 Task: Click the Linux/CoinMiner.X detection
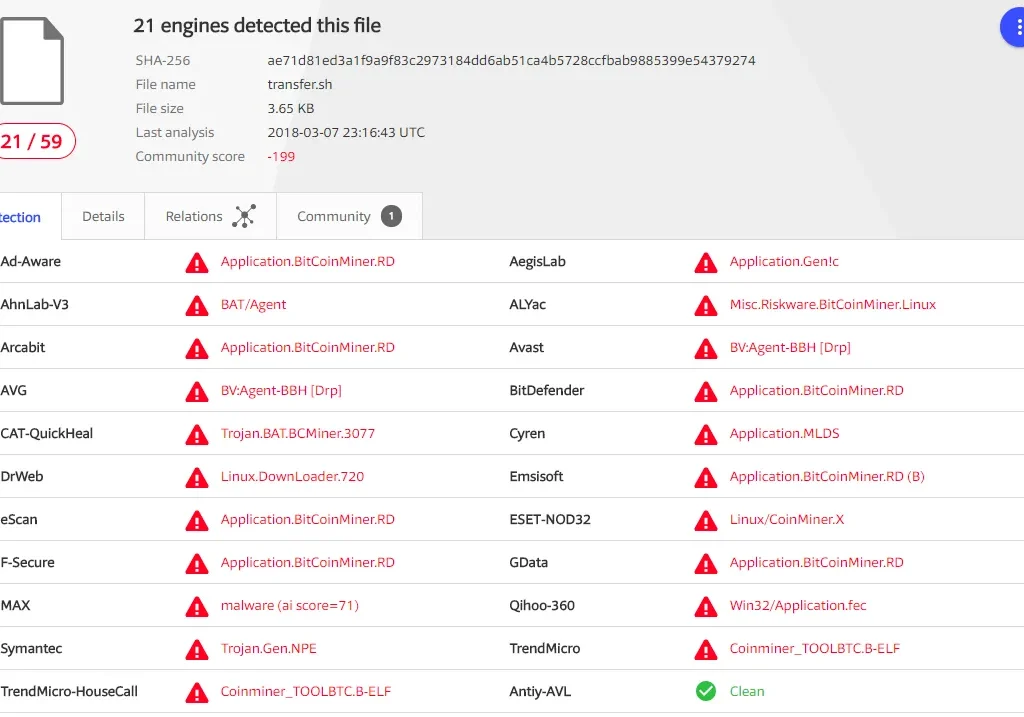(787, 519)
